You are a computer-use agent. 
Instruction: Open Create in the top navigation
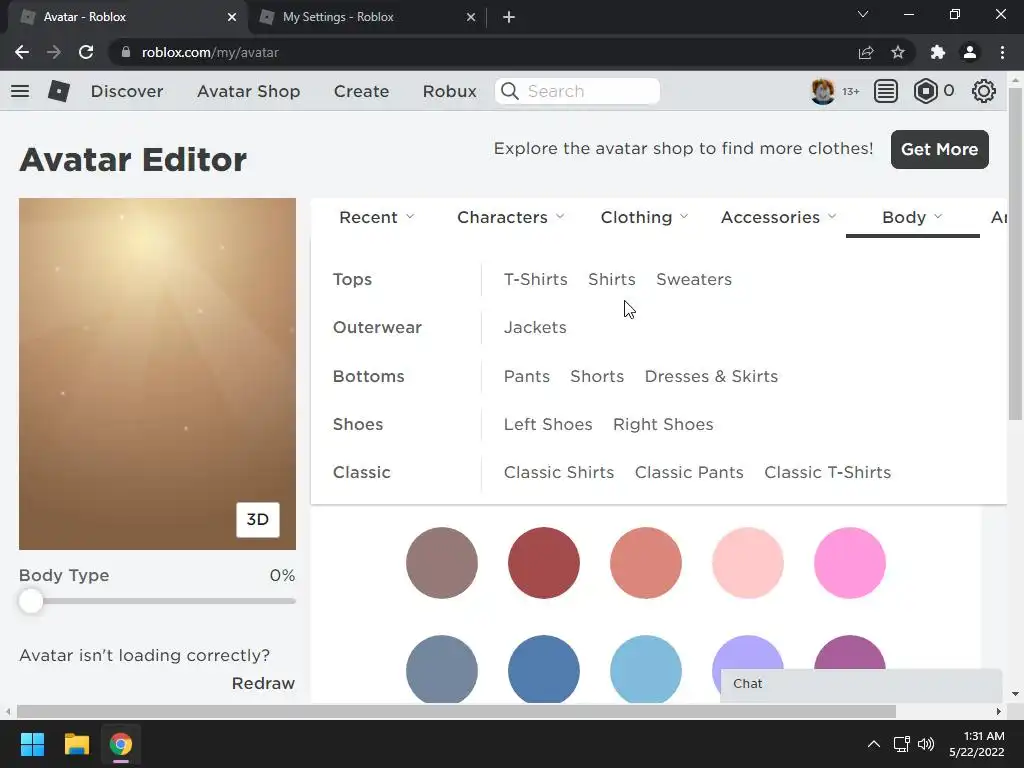361,91
